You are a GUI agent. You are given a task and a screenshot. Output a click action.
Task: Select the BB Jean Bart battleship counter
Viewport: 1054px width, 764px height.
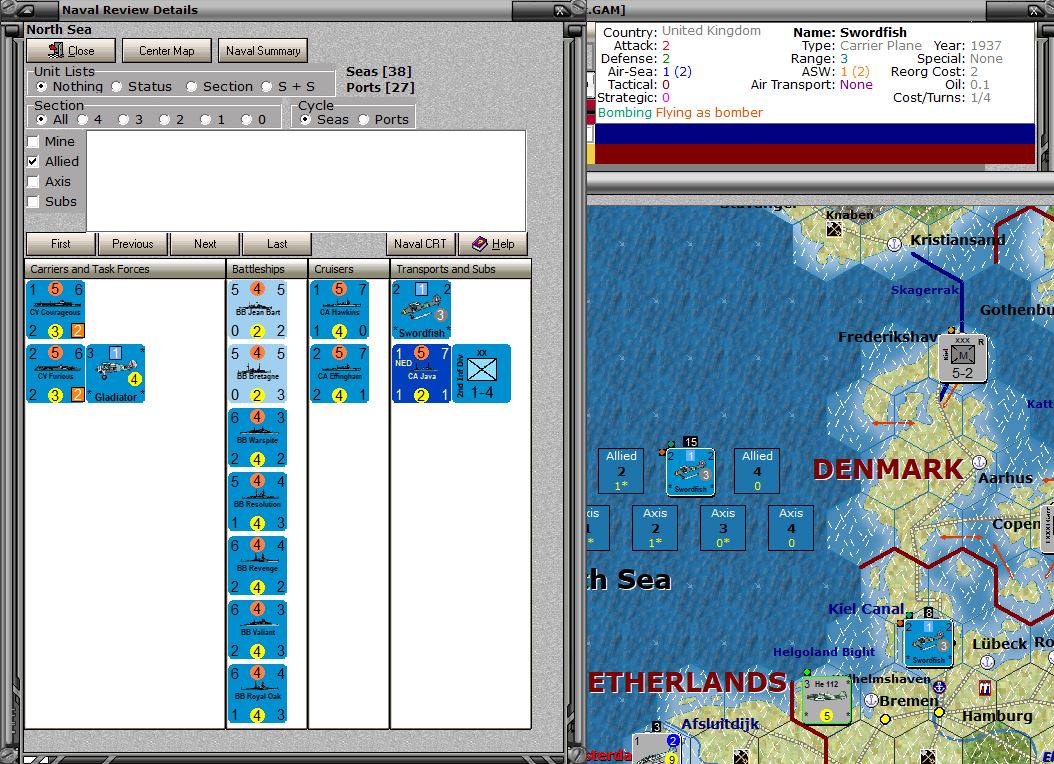257,310
